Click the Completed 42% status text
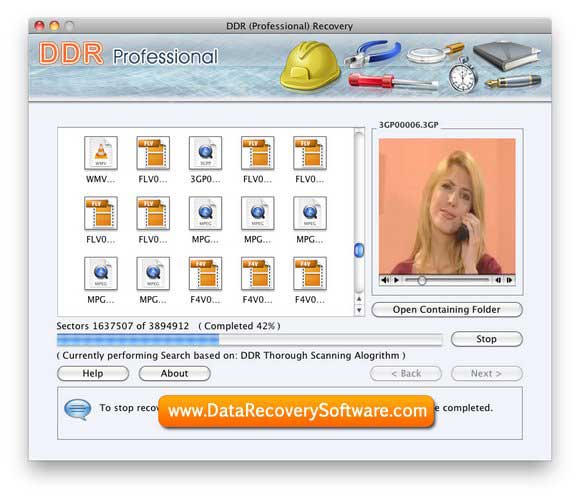Screen dimensions: 580x500 pyautogui.click(x=239, y=326)
